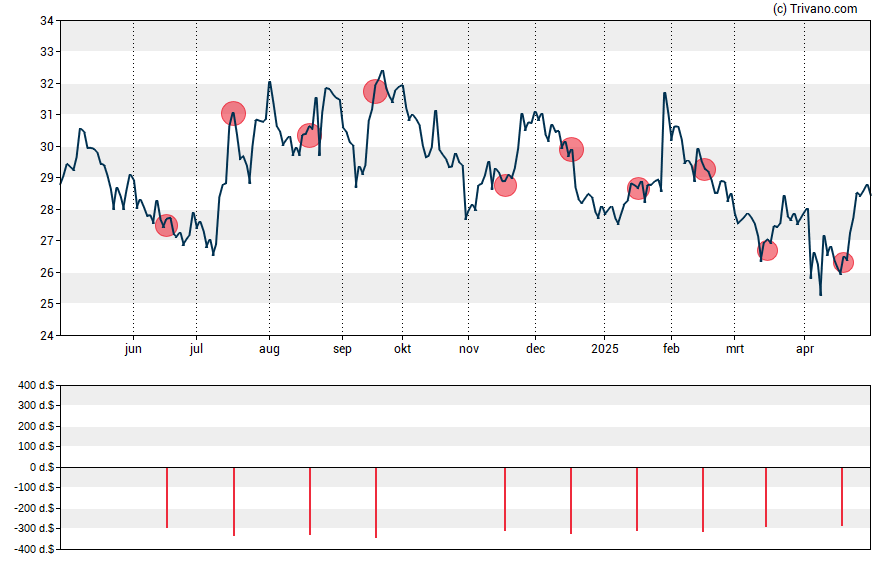Click the red dividend bar in July
Screen dimensions: 888x565
[234, 502]
